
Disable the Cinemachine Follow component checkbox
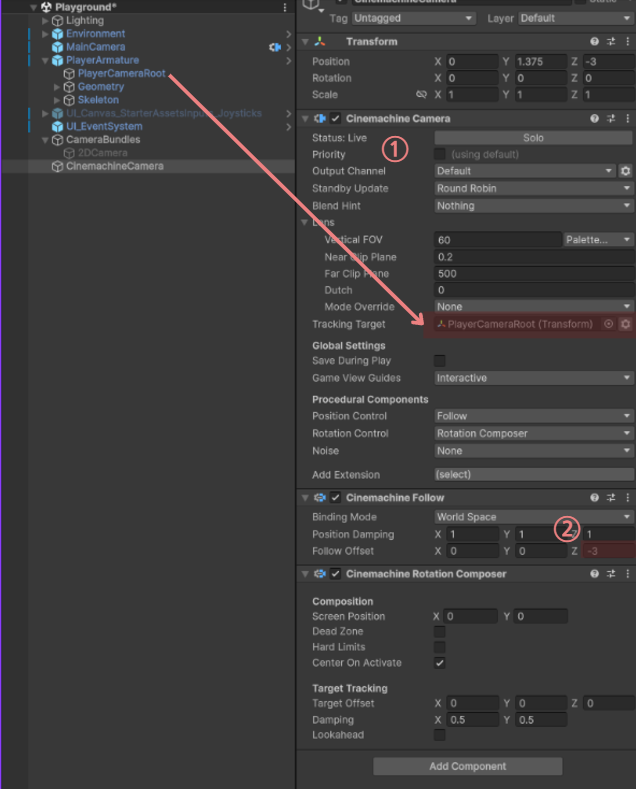[x=336, y=498]
